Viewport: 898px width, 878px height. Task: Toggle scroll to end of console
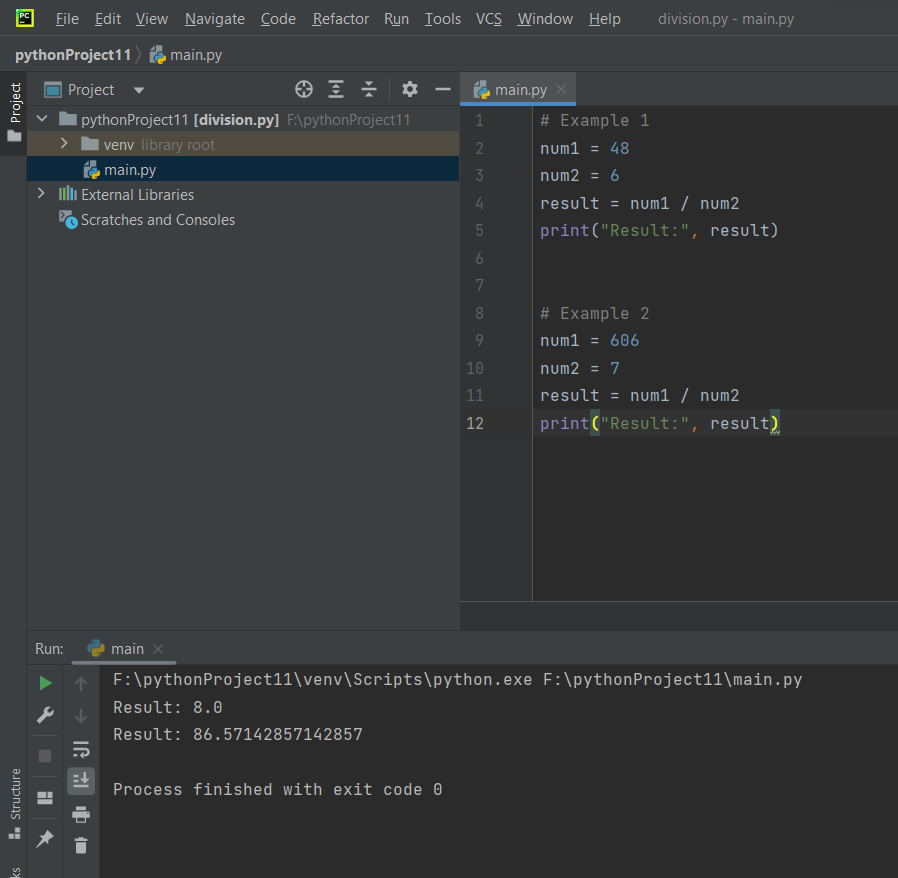[81, 780]
